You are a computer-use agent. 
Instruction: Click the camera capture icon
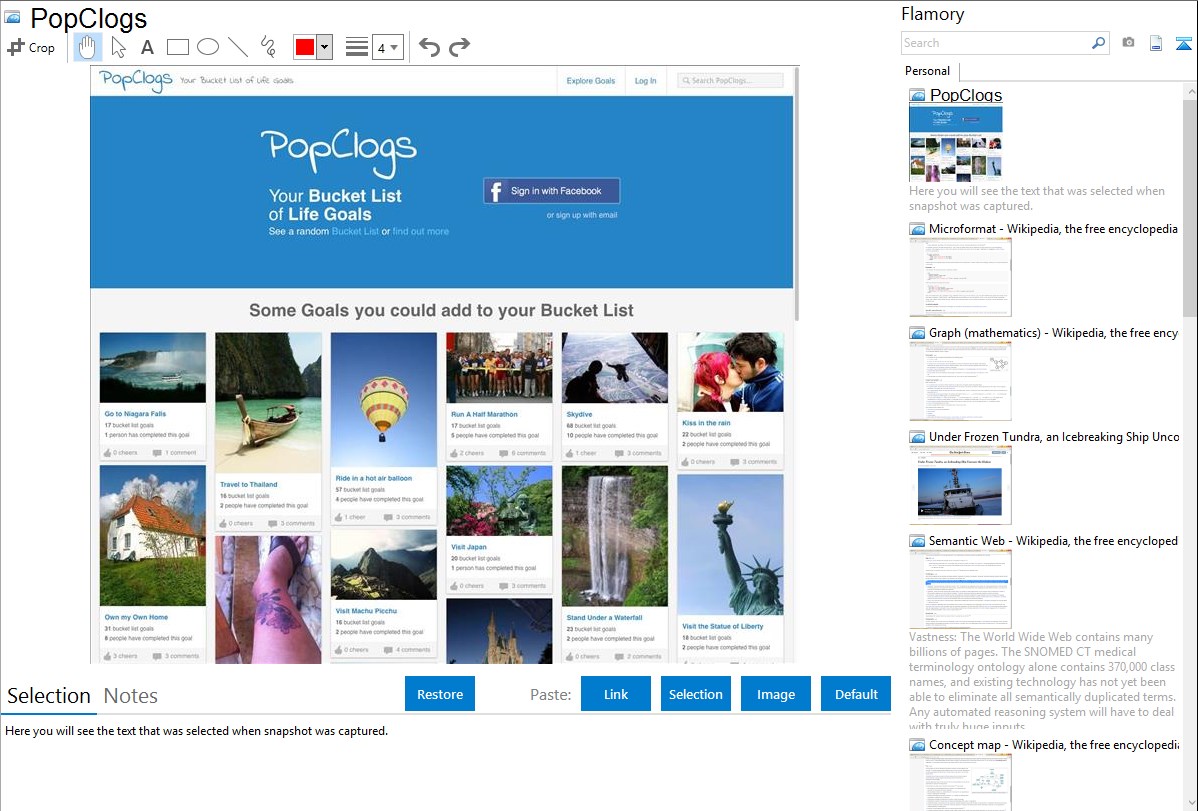(x=1128, y=43)
